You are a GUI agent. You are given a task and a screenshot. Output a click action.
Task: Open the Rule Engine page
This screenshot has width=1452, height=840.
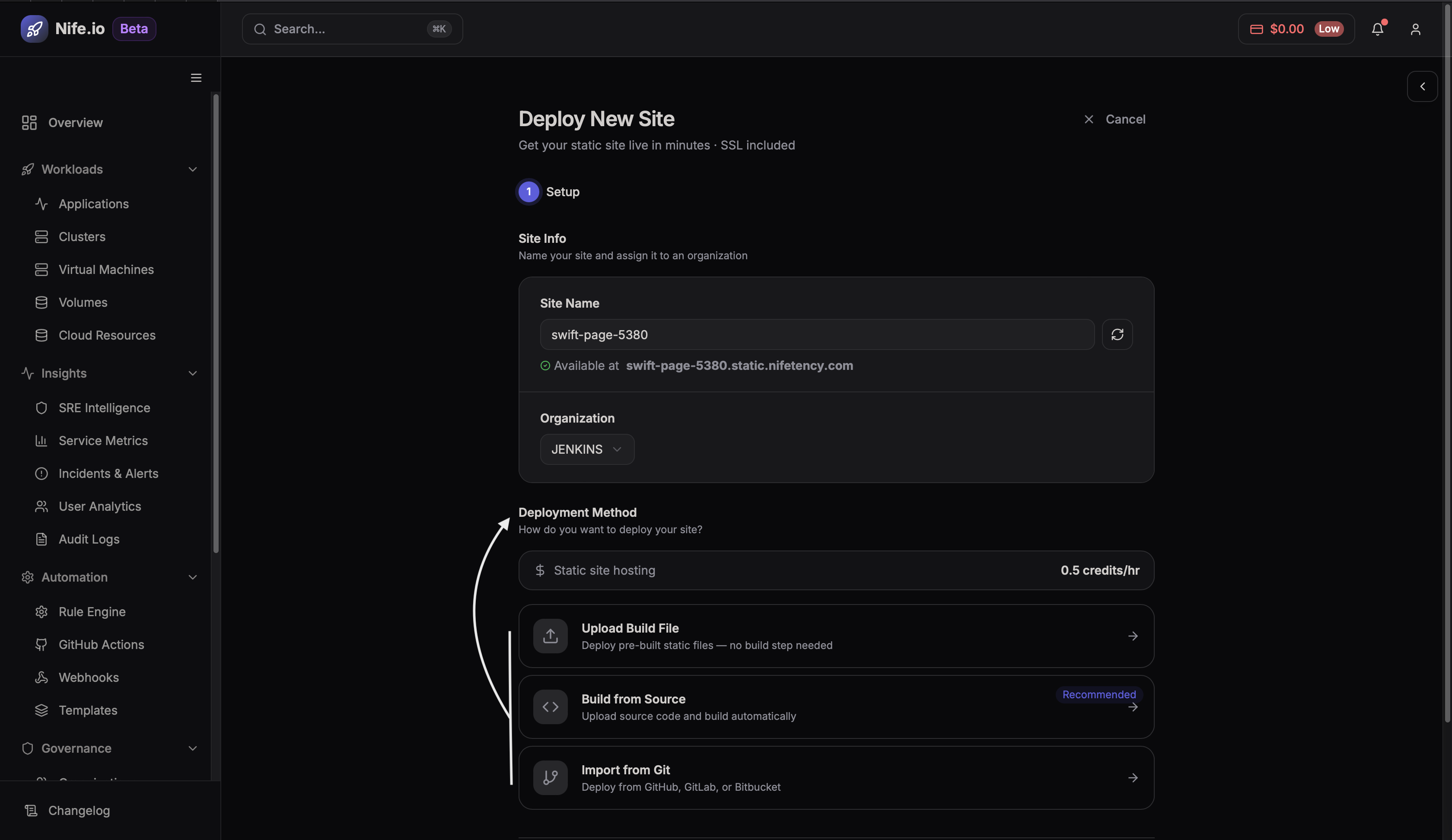92,612
